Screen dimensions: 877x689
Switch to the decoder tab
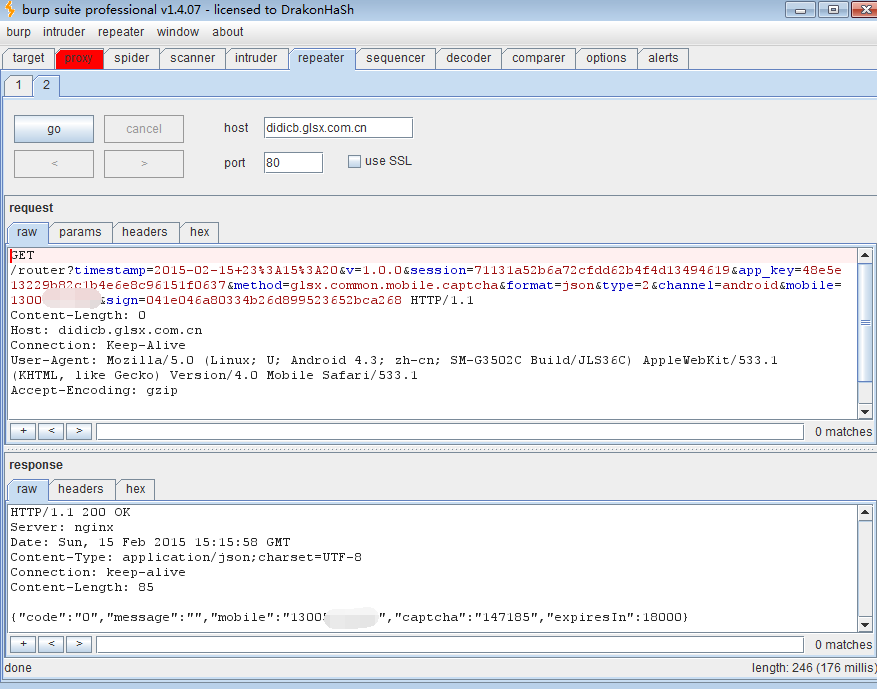[x=469, y=58]
